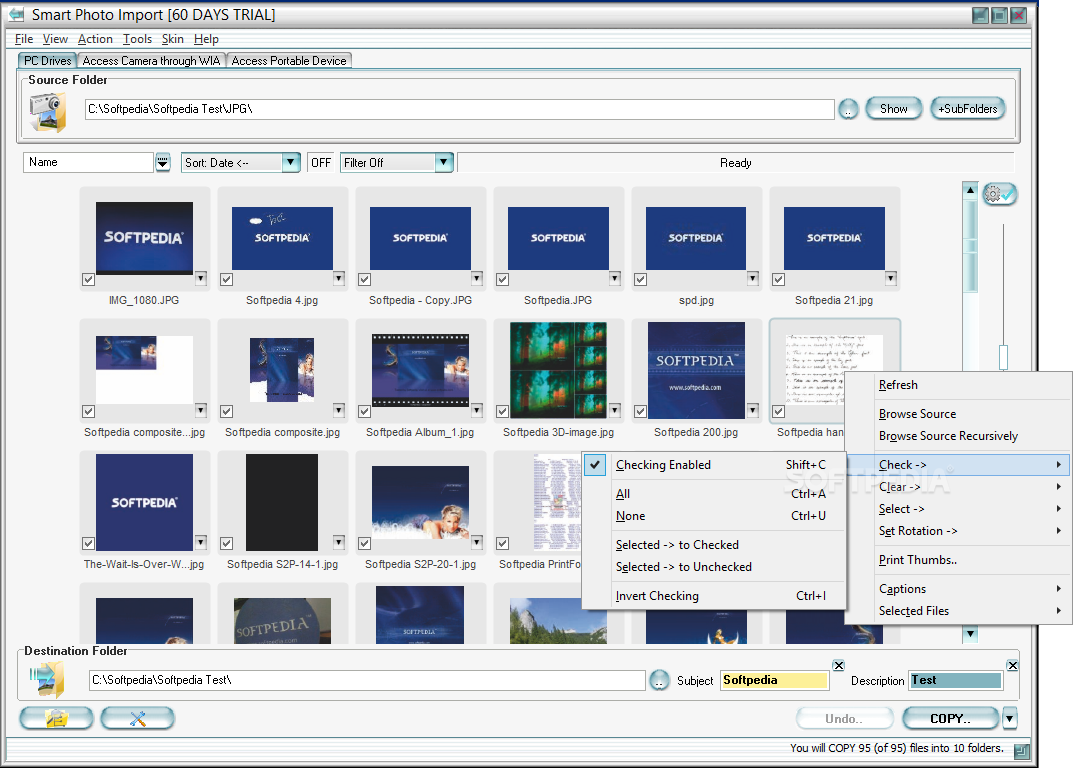This screenshot has width=1073, height=768.
Task: Open the File menu
Action: [x=24, y=39]
